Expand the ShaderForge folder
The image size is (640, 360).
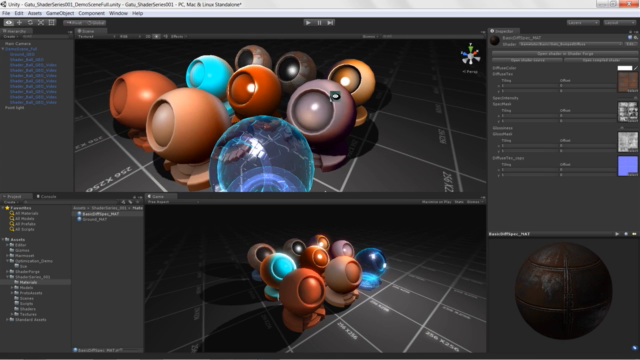pos(7,271)
